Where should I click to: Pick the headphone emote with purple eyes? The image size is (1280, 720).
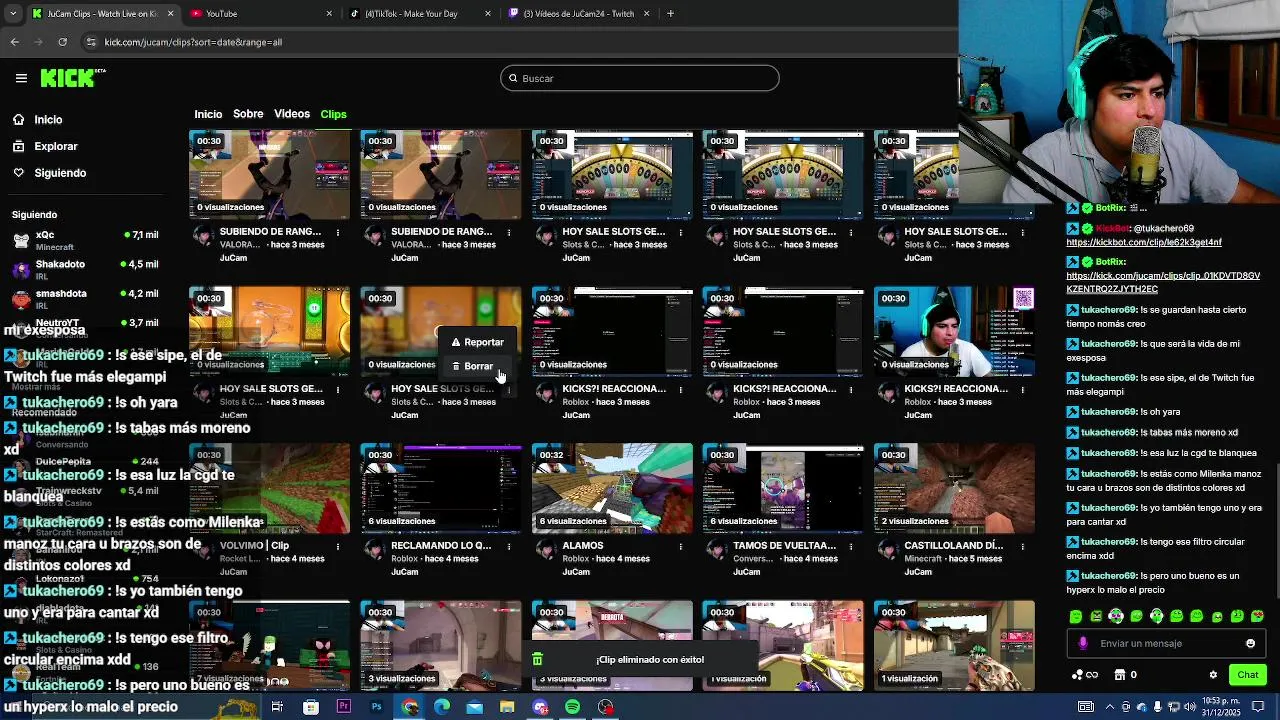pyautogui.click(x=1116, y=616)
